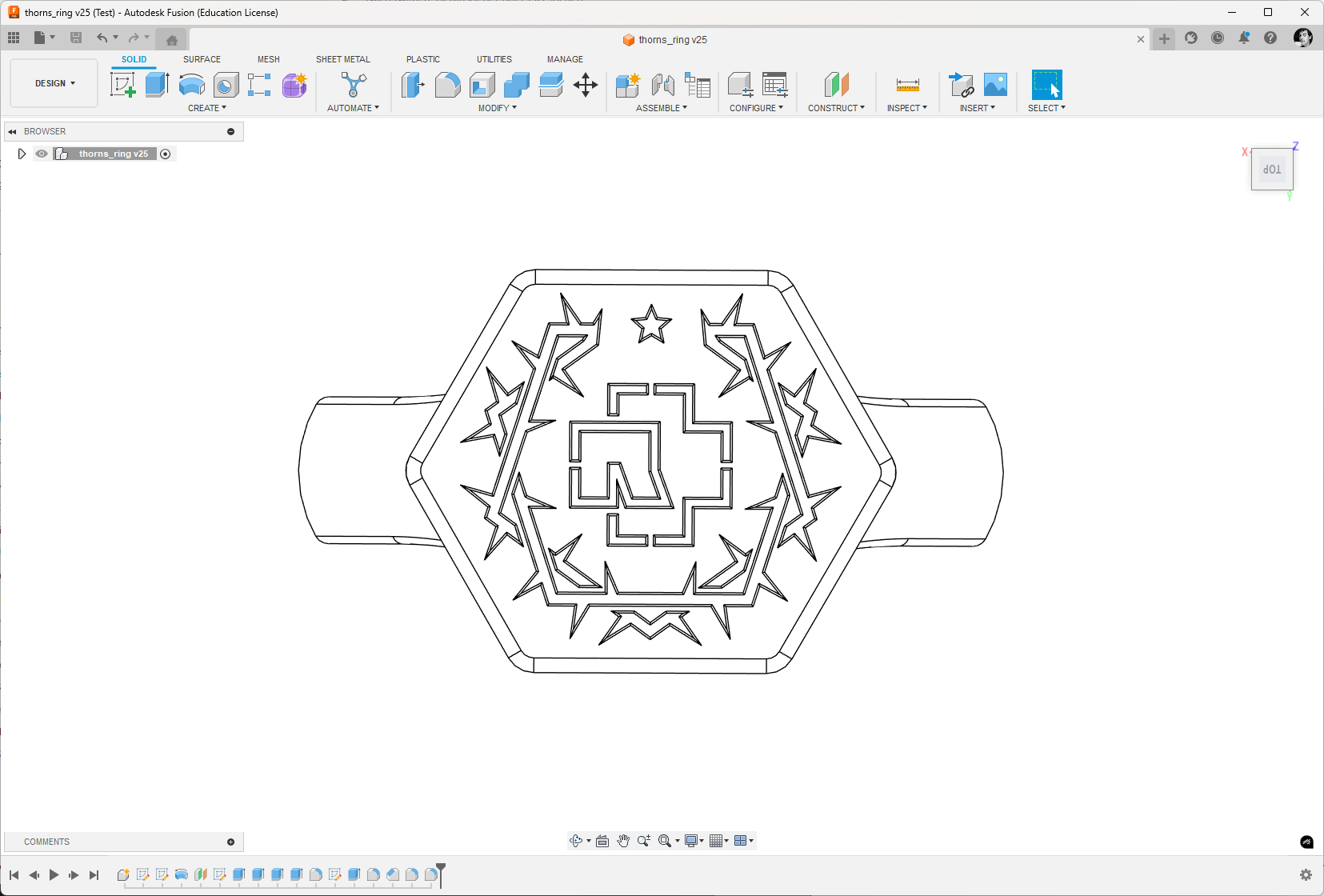This screenshot has height=896, width=1324.
Task: Select the Create Sketch tool
Action: [122, 85]
